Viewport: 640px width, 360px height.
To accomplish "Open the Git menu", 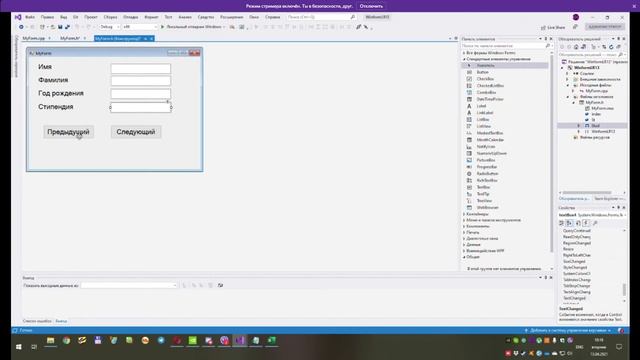I will coord(76,17).
